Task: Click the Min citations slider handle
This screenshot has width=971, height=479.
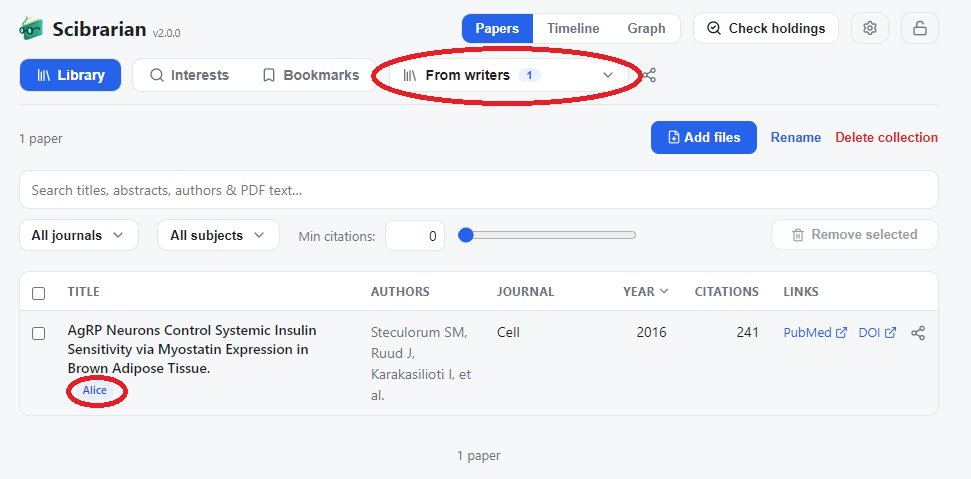Action: pos(465,235)
